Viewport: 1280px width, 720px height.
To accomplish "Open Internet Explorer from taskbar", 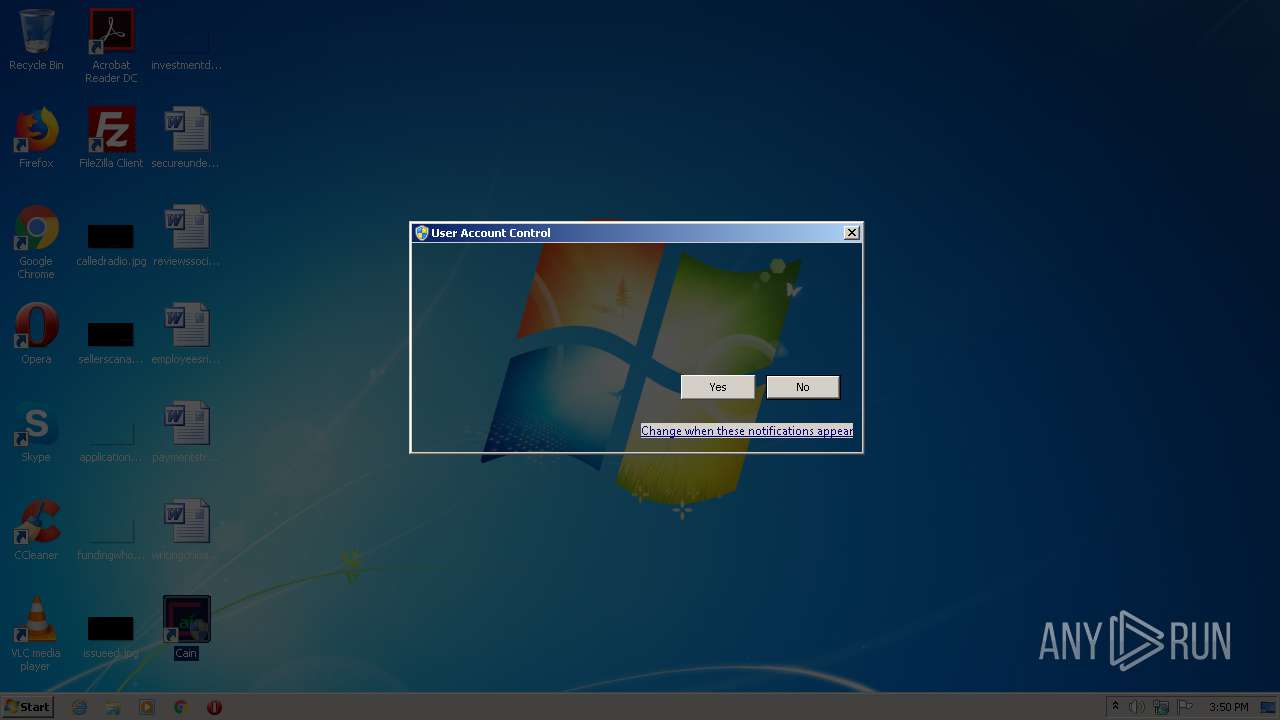I will pos(80,707).
